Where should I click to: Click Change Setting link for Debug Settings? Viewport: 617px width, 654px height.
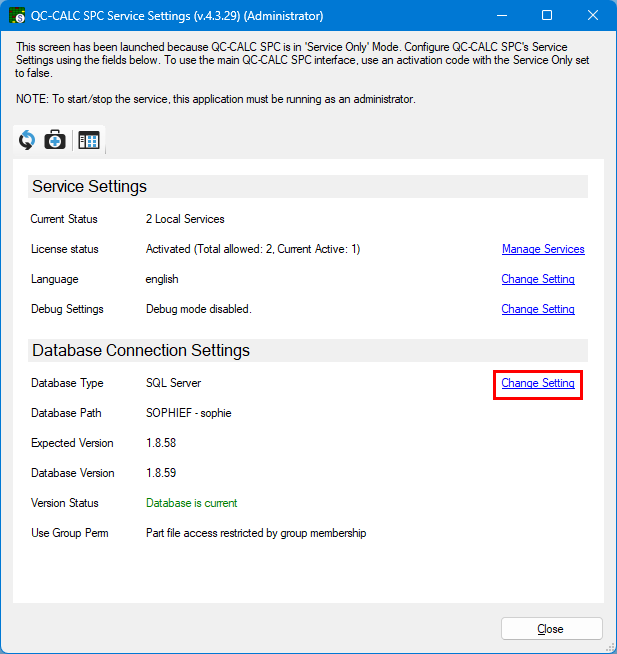(538, 309)
